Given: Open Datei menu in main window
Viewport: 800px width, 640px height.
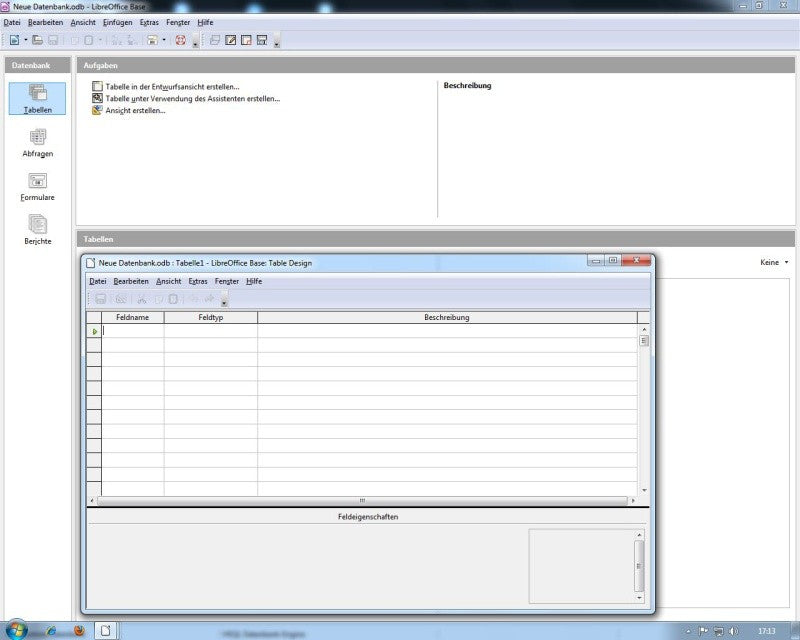Looking at the screenshot, I should click(12, 22).
